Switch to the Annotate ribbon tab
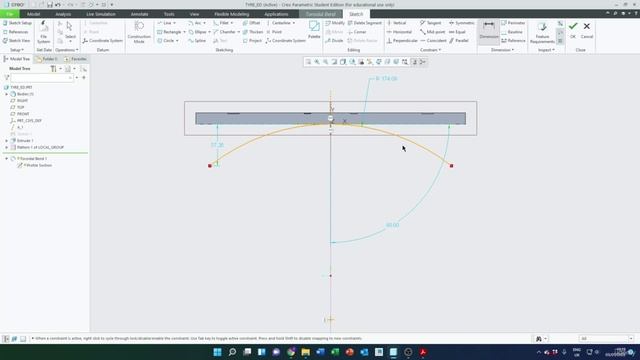The height and width of the screenshot is (360, 640). (x=139, y=14)
